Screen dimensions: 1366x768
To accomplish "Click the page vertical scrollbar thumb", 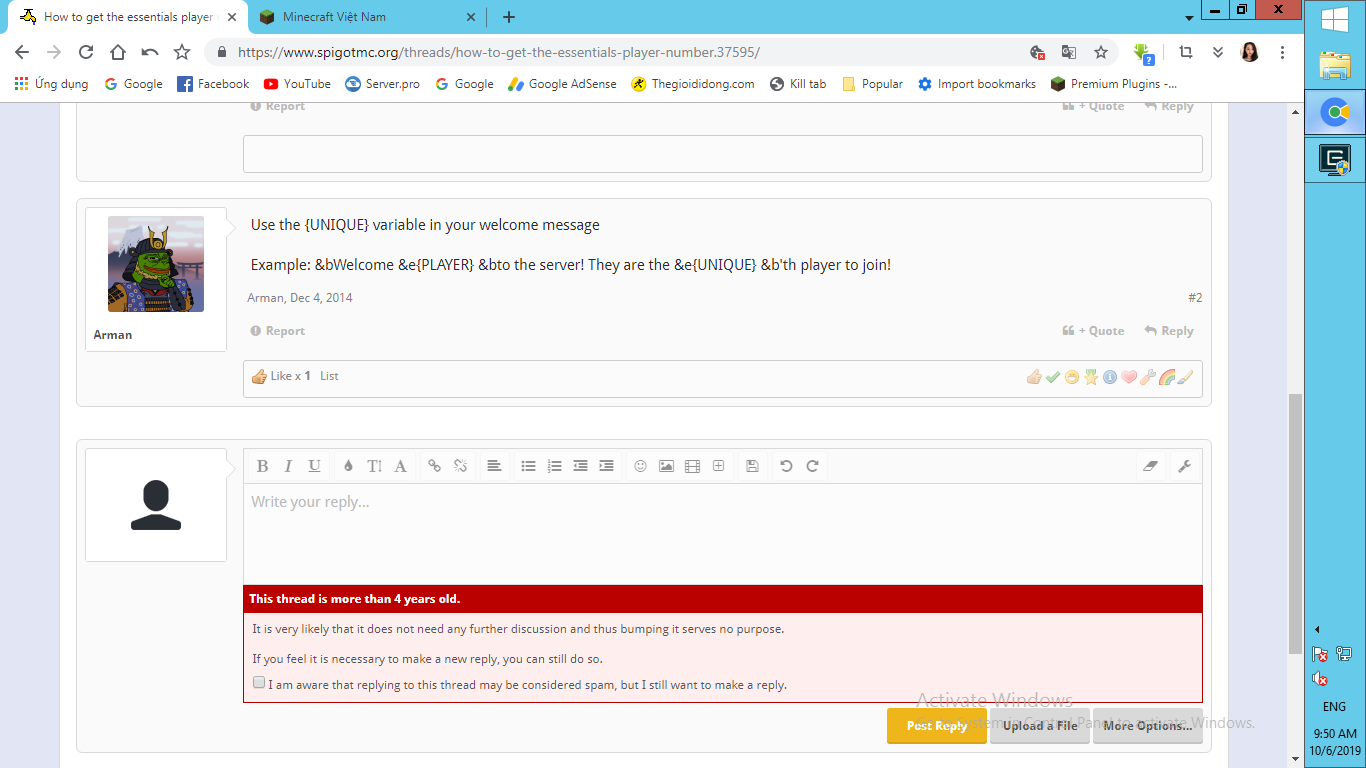I will click(x=1295, y=524).
